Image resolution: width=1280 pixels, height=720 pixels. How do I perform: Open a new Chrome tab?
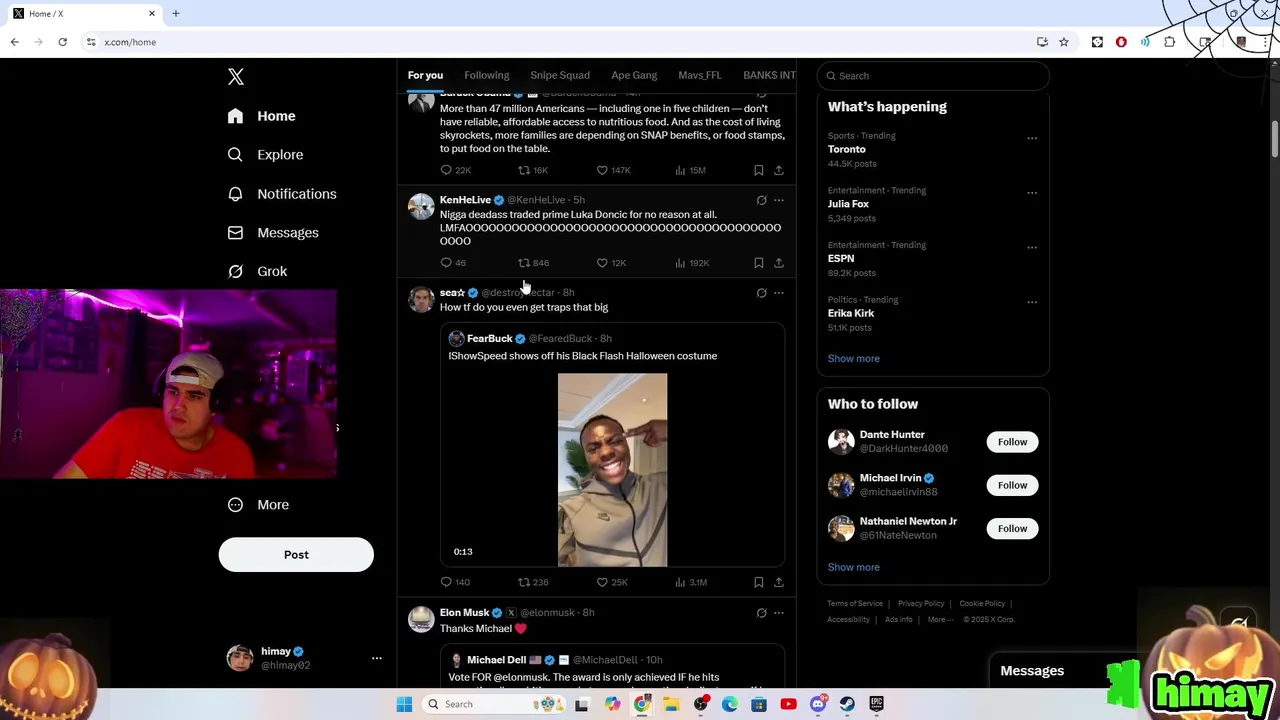tap(176, 14)
